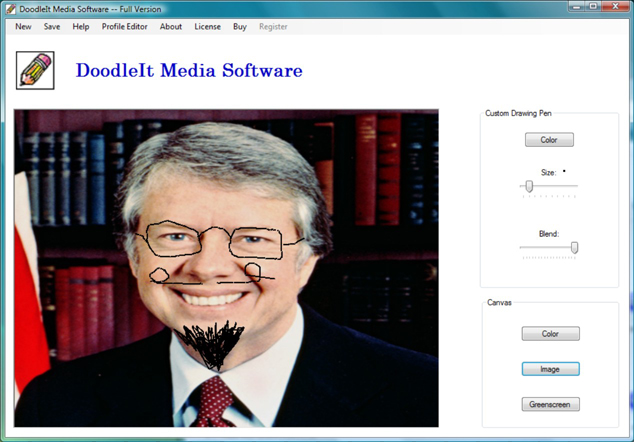The height and width of the screenshot is (442, 634).
Task: Click the pen Size slider handle
Action: click(x=529, y=186)
